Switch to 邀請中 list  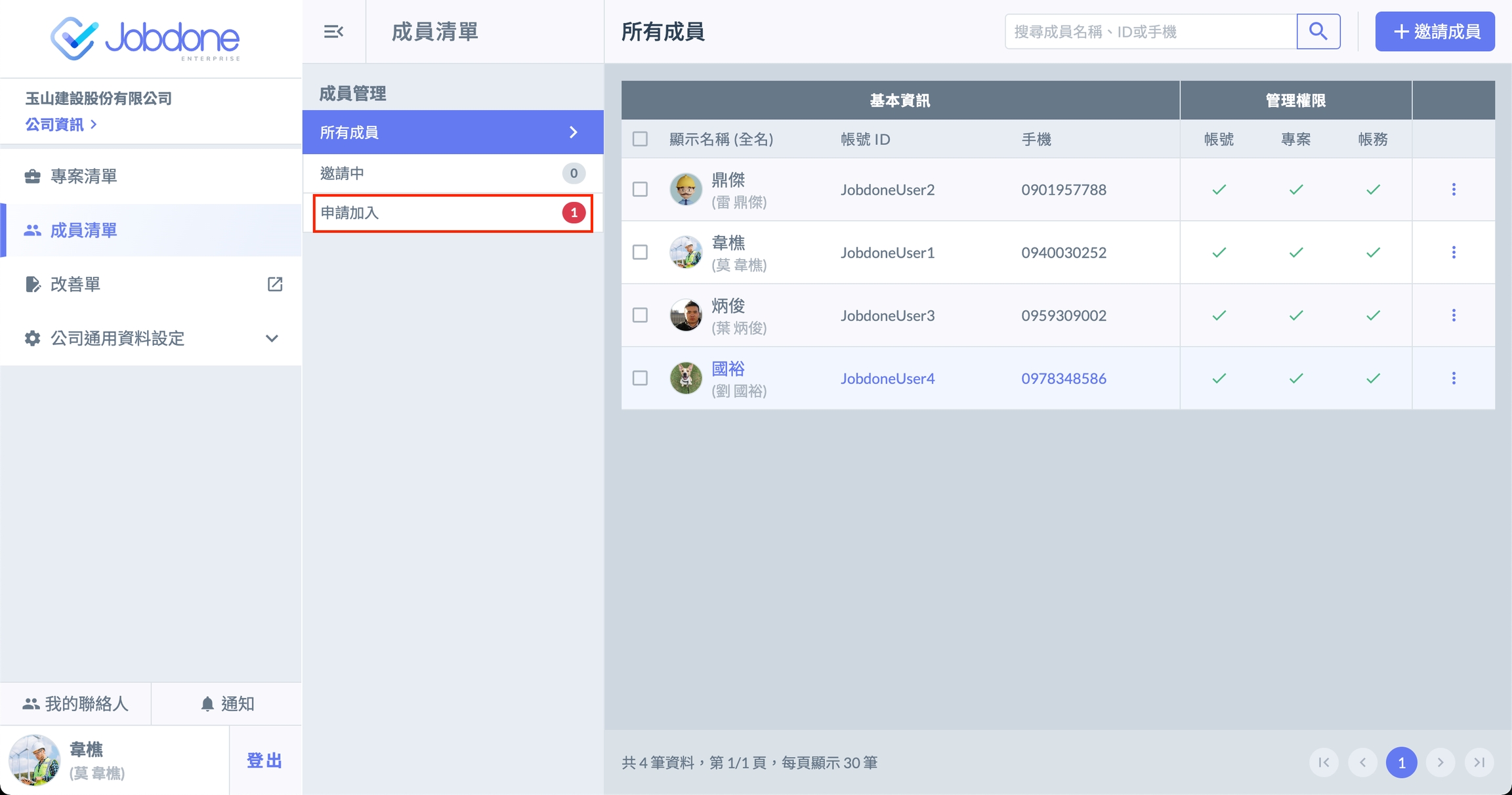pyautogui.click(x=453, y=173)
